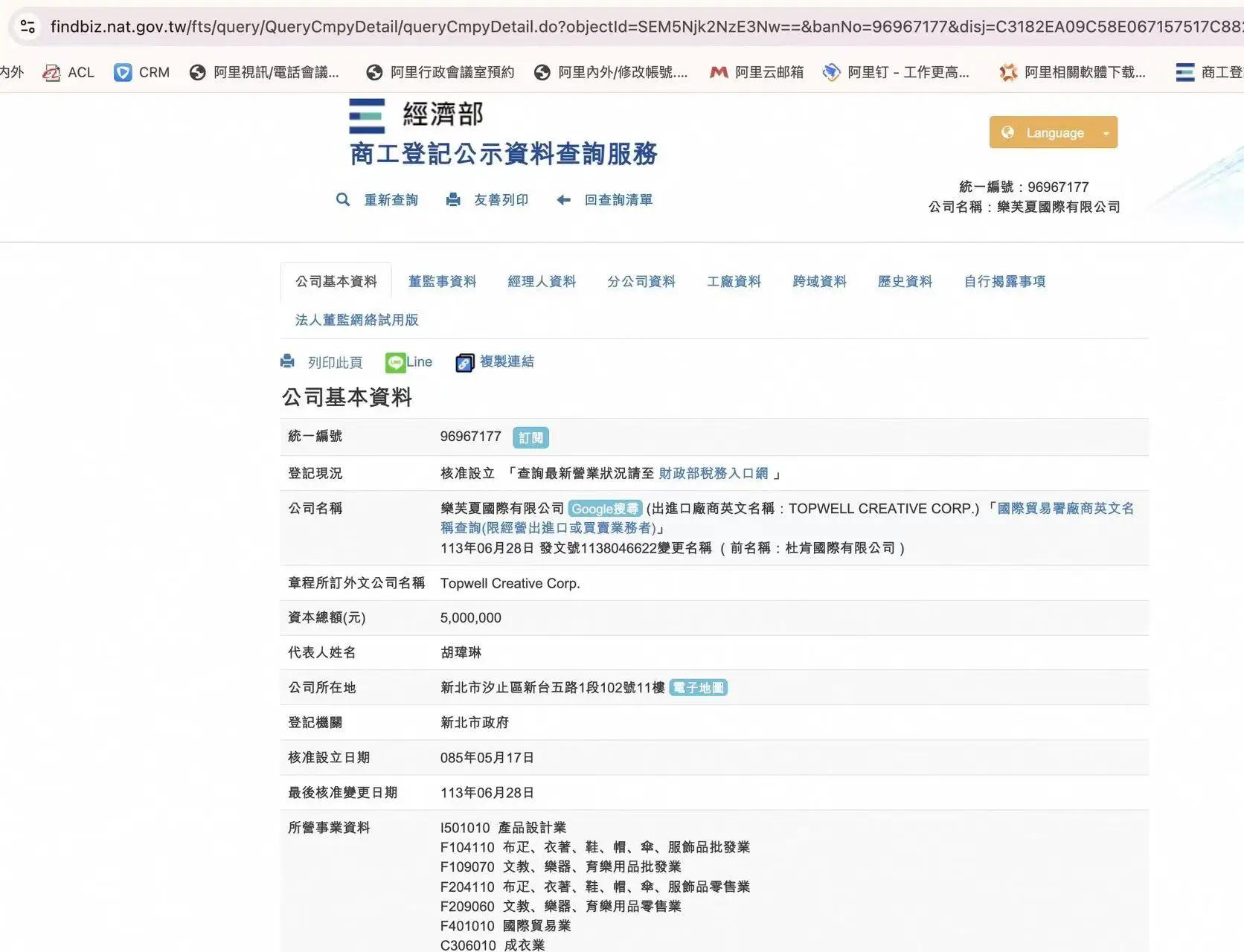Switch to the 董監事資料 tab
The width and height of the screenshot is (1244, 952).
click(x=442, y=281)
